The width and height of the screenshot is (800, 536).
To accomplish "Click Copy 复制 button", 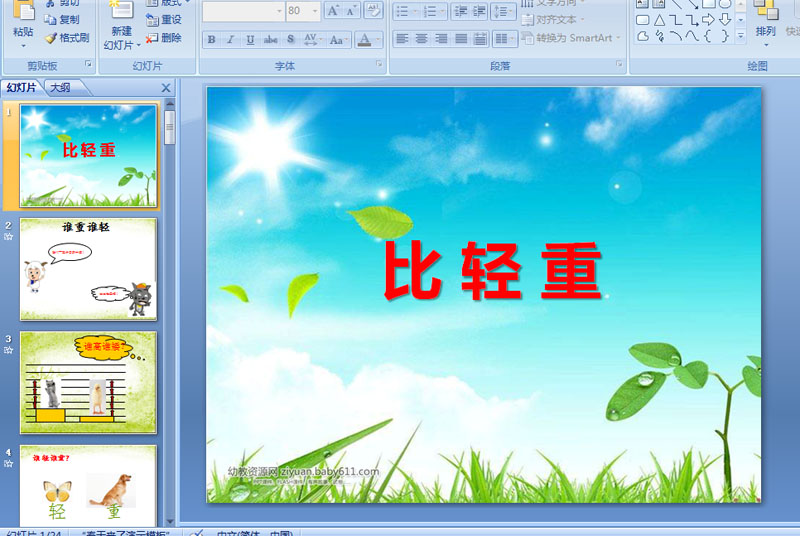I will point(62,20).
